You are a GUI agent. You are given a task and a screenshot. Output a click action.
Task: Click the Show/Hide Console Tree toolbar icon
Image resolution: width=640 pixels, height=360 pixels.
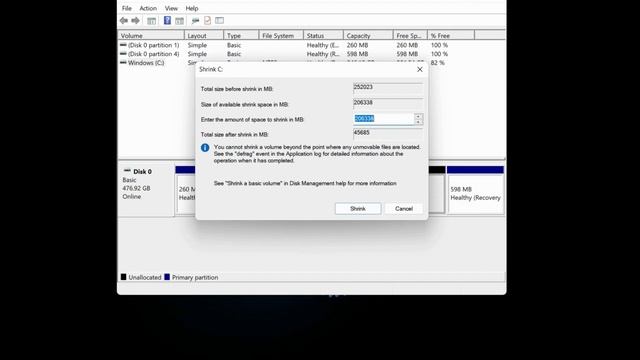(151, 20)
